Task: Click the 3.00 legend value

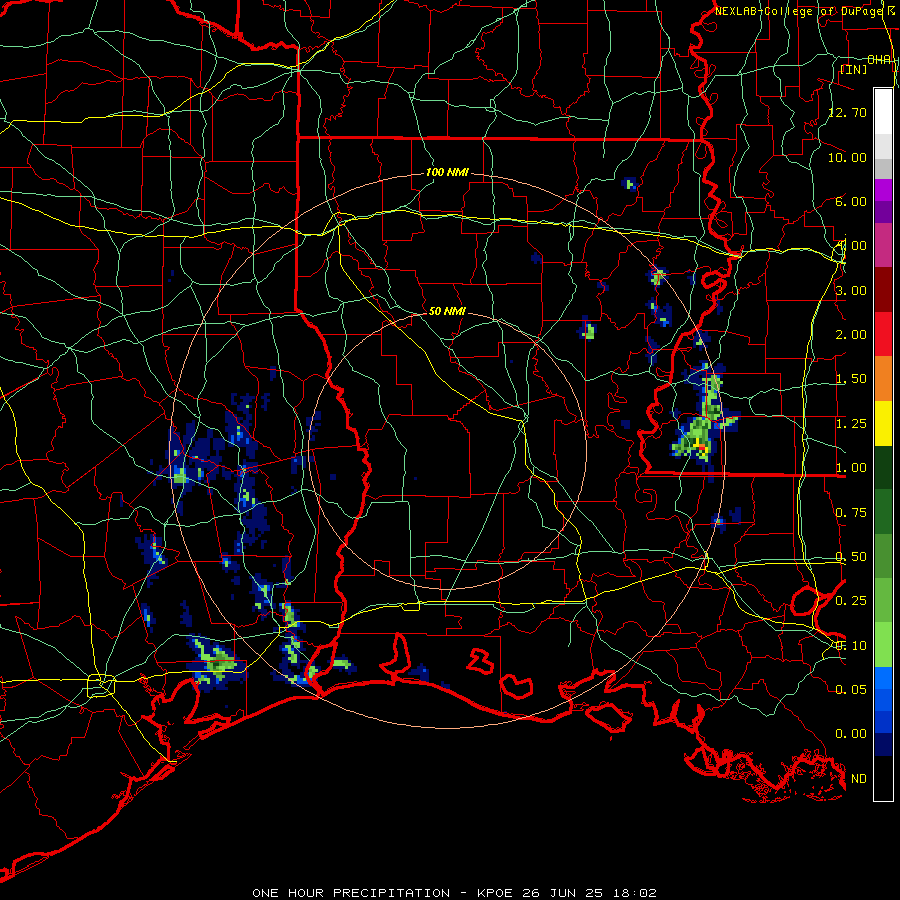Action: point(851,290)
